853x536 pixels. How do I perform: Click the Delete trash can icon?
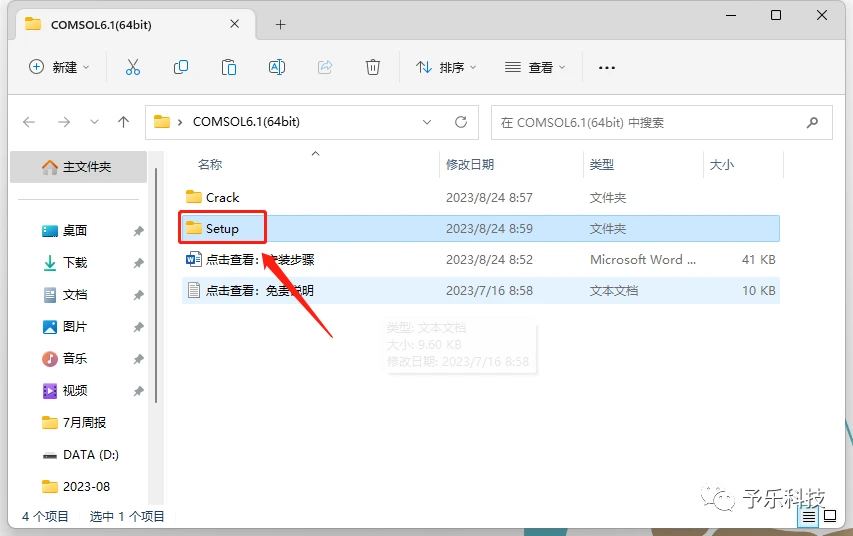click(373, 67)
